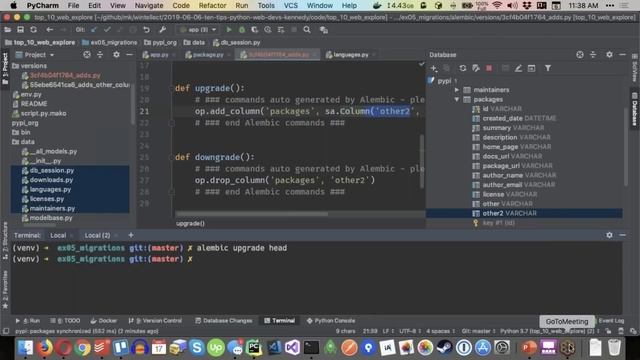
Task: Switch to the Local (2) terminal tab
Action: click(98, 235)
